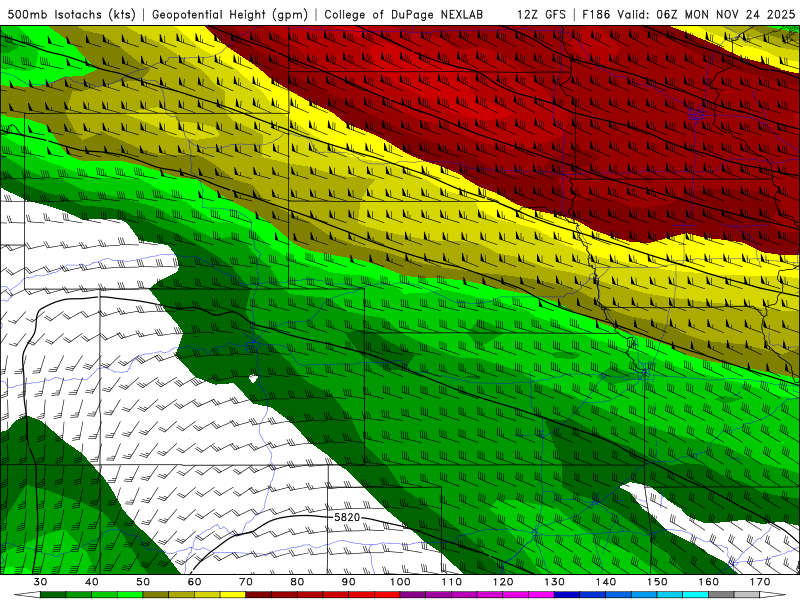
Task: Select the dark purple swatch starting at 100
Action: (413, 595)
